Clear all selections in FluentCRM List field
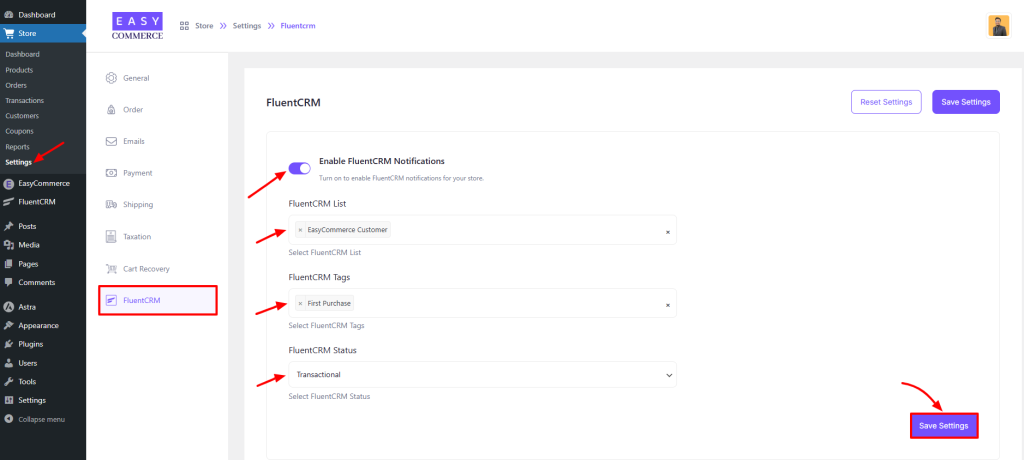The height and width of the screenshot is (460, 1024). point(667,232)
